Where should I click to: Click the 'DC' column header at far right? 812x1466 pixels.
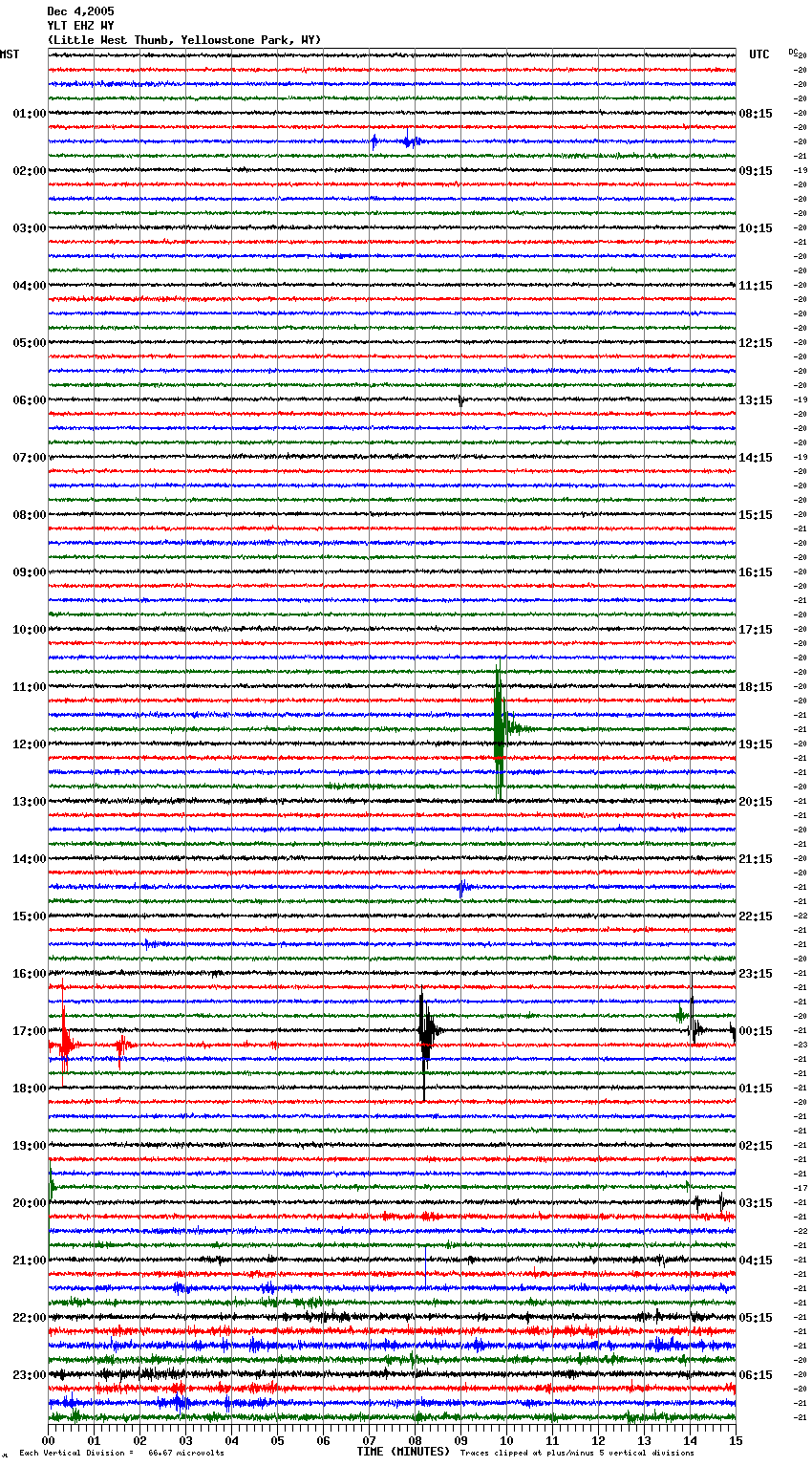coord(793,53)
